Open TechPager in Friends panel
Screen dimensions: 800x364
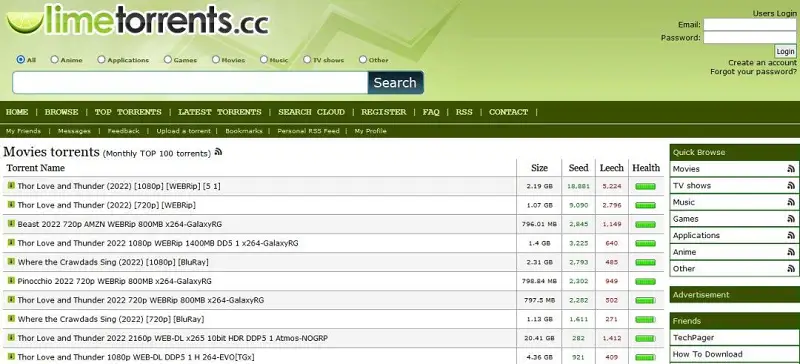(x=693, y=337)
